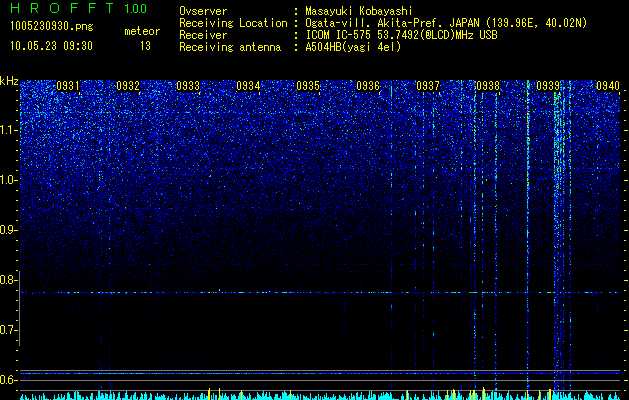
Task: Select the ICOM IC-575 receiver value
Action: pos(401,35)
